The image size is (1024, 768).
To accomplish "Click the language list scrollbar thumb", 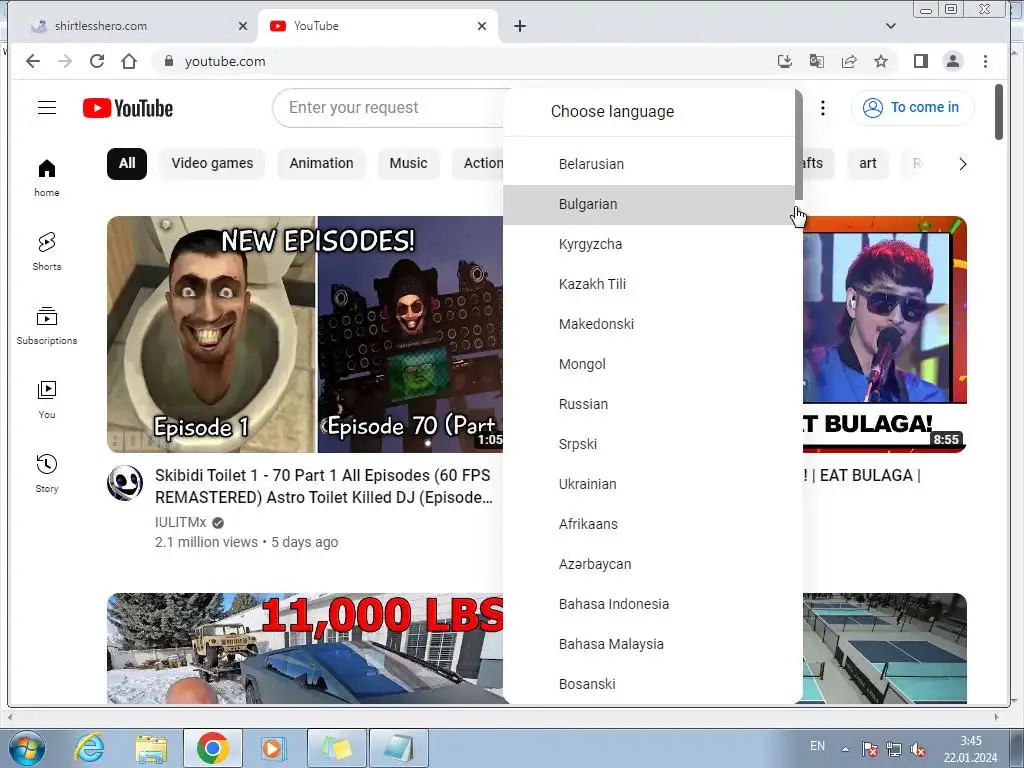I will coord(798,145).
